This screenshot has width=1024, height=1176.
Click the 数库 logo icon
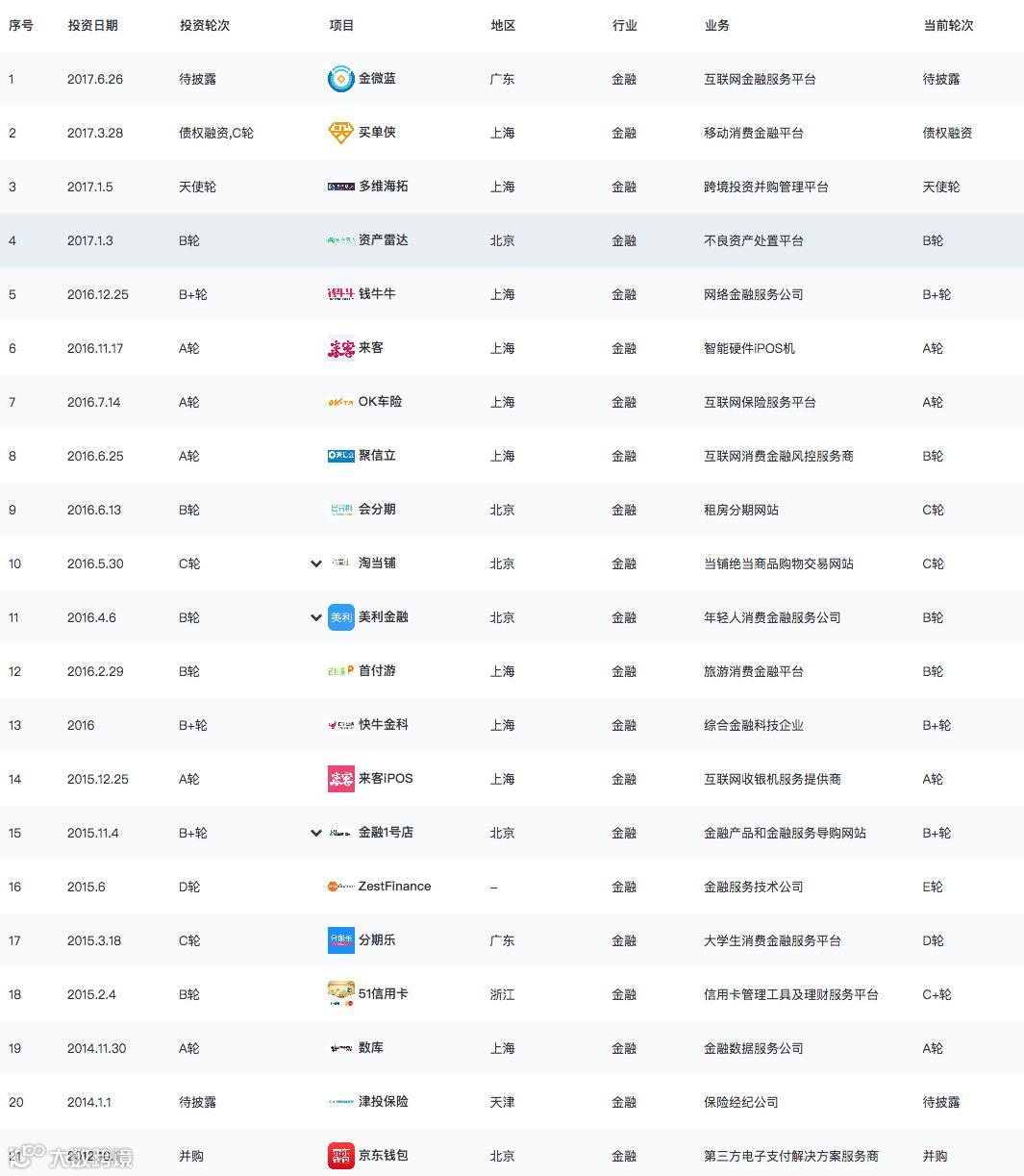tap(341, 1048)
